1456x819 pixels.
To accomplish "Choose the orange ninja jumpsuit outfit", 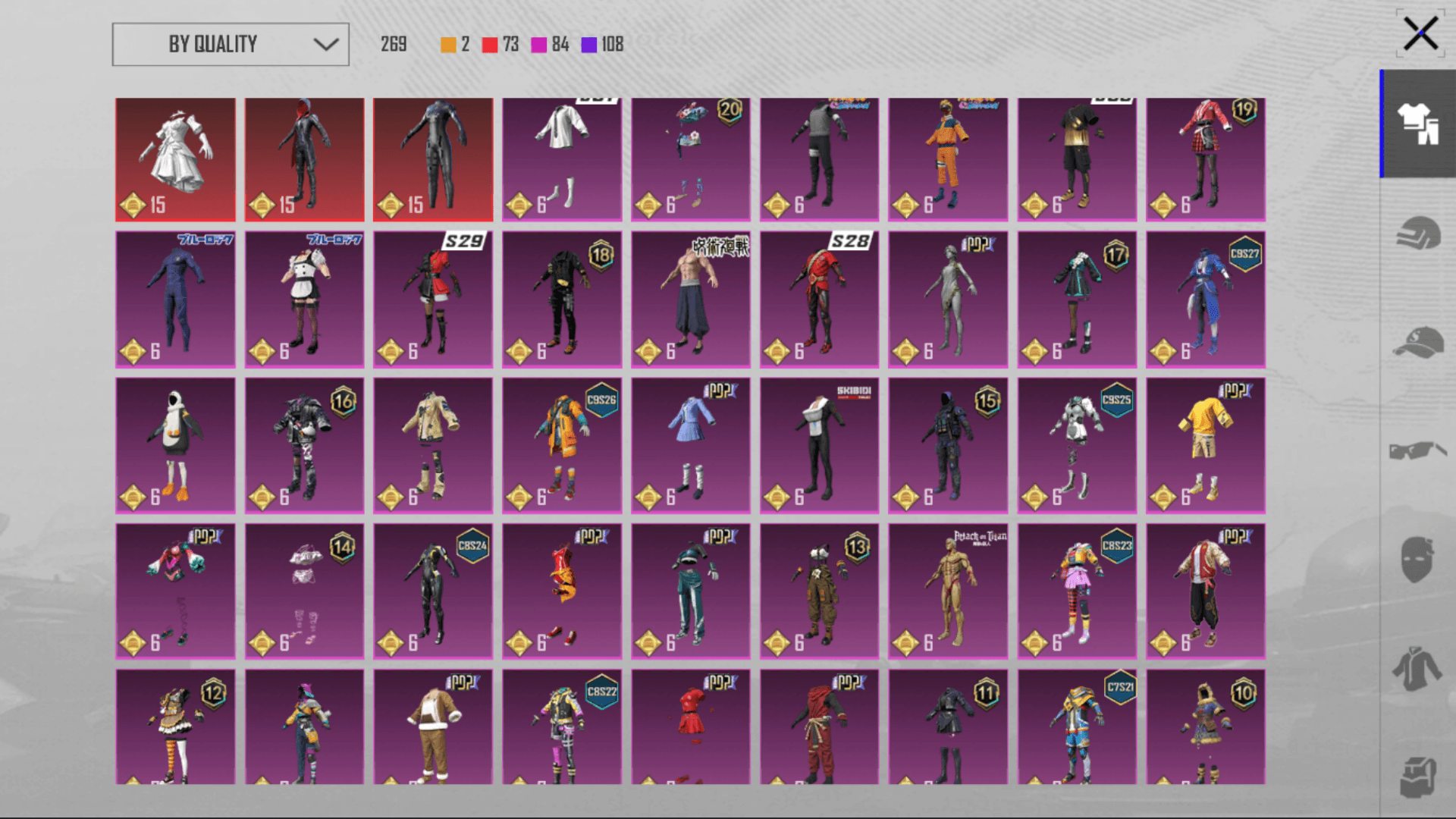I will [x=948, y=159].
